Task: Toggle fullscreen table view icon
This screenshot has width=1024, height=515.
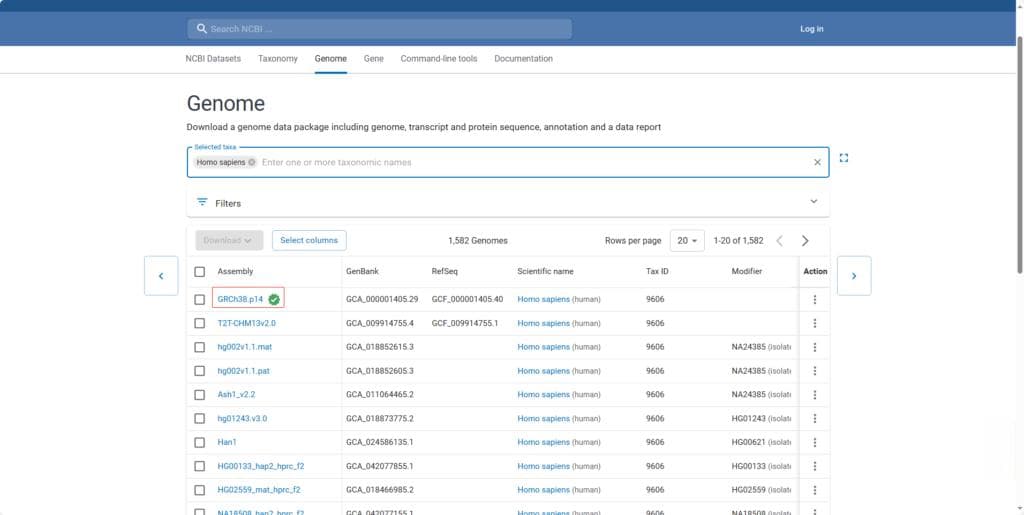Action: (844, 158)
